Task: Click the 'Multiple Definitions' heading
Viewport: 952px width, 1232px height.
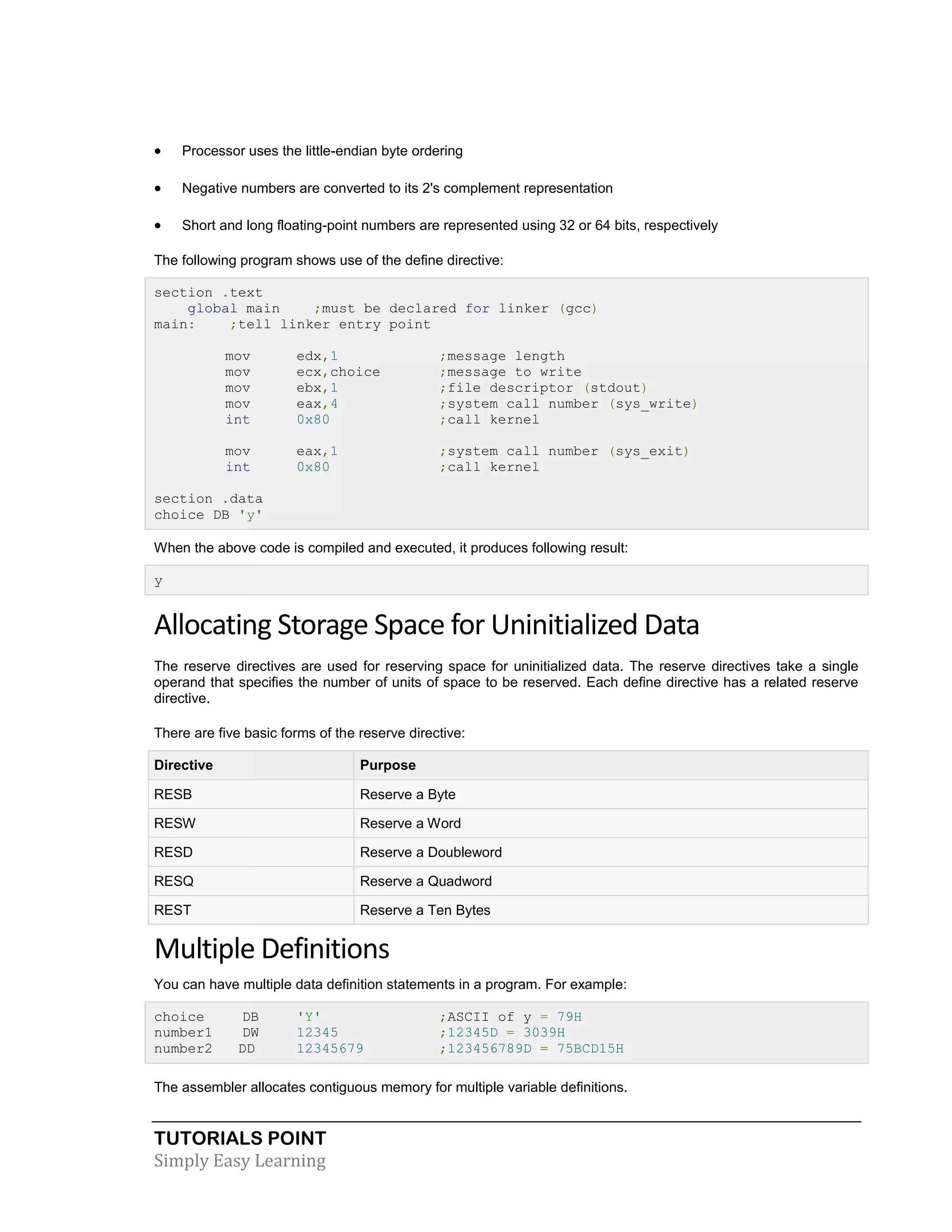Action: tap(271, 949)
